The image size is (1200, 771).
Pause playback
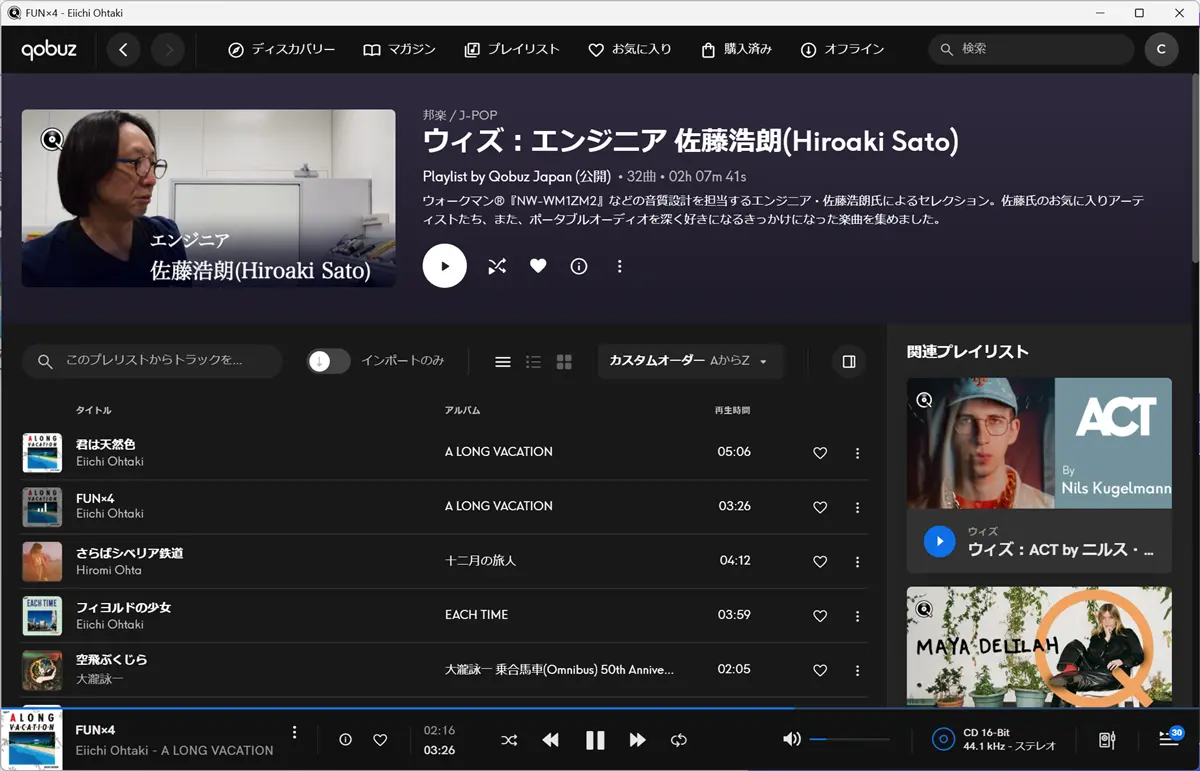tap(595, 740)
